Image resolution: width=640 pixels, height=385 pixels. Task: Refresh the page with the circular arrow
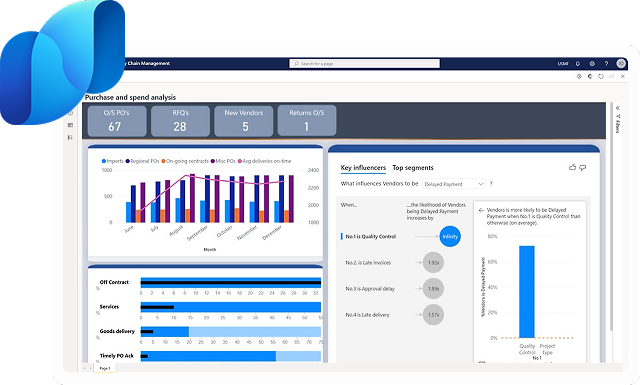pos(601,76)
